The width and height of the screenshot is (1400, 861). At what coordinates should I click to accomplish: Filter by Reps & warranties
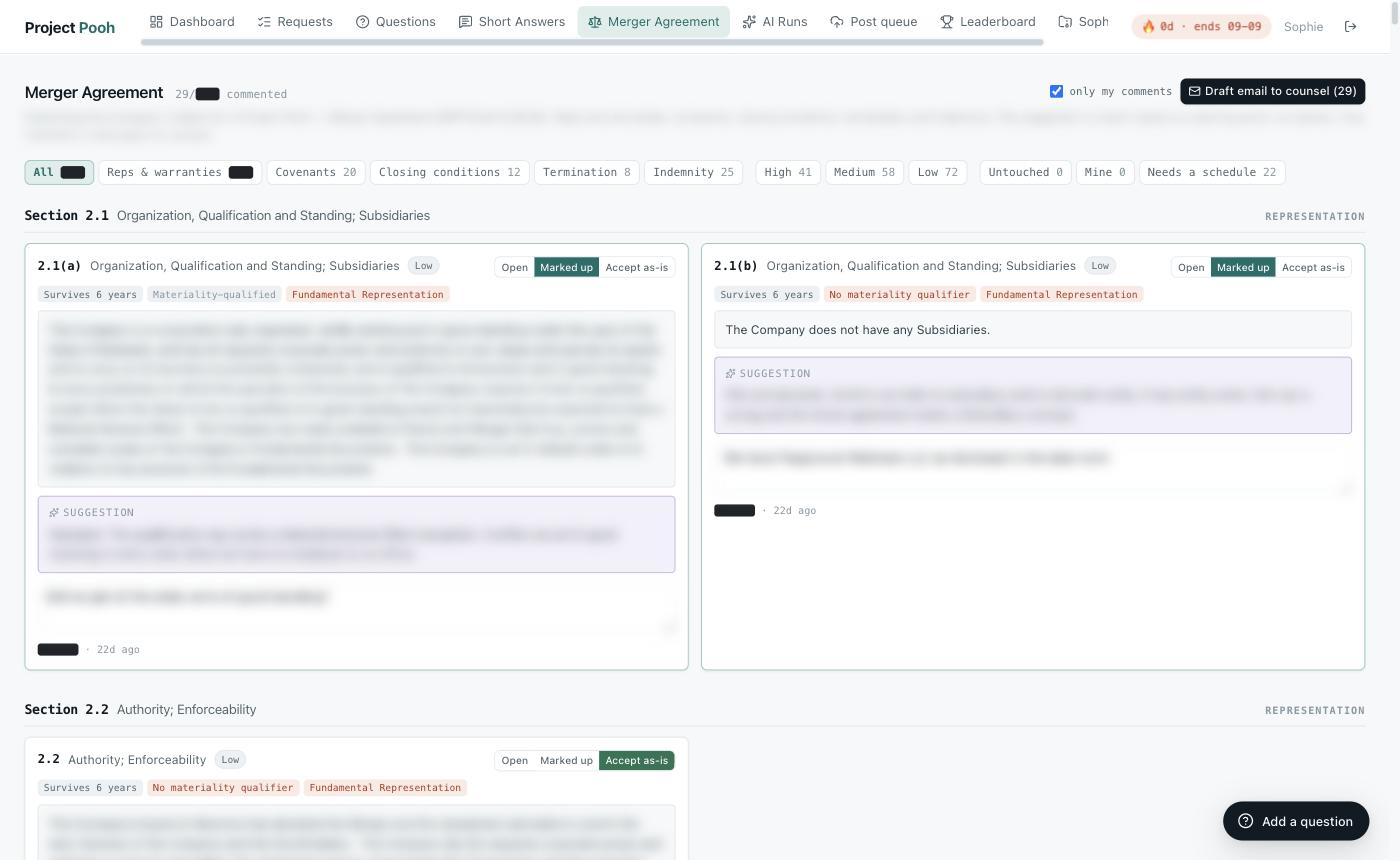click(x=180, y=172)
